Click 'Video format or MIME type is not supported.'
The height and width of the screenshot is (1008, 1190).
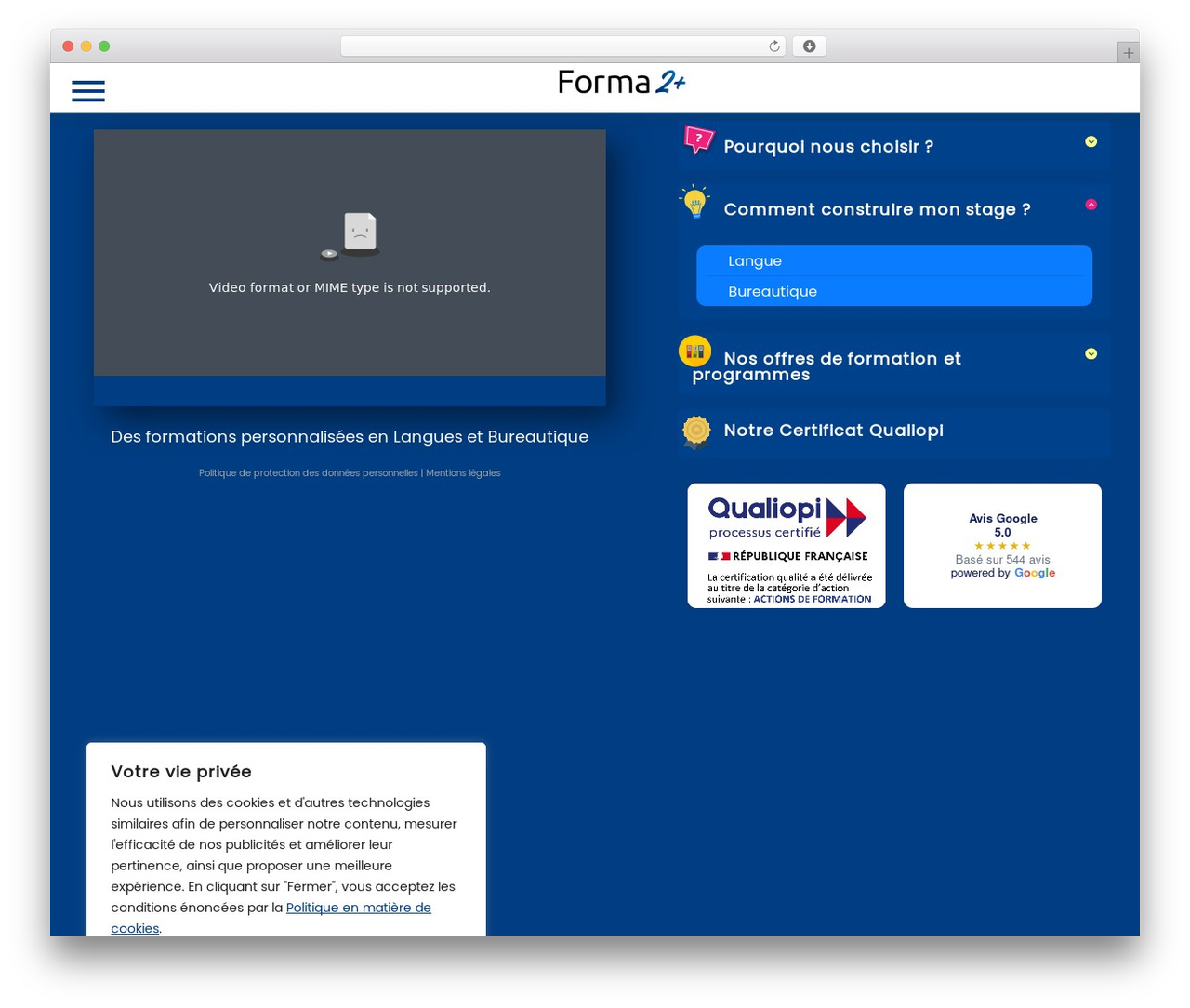[350, 287]
